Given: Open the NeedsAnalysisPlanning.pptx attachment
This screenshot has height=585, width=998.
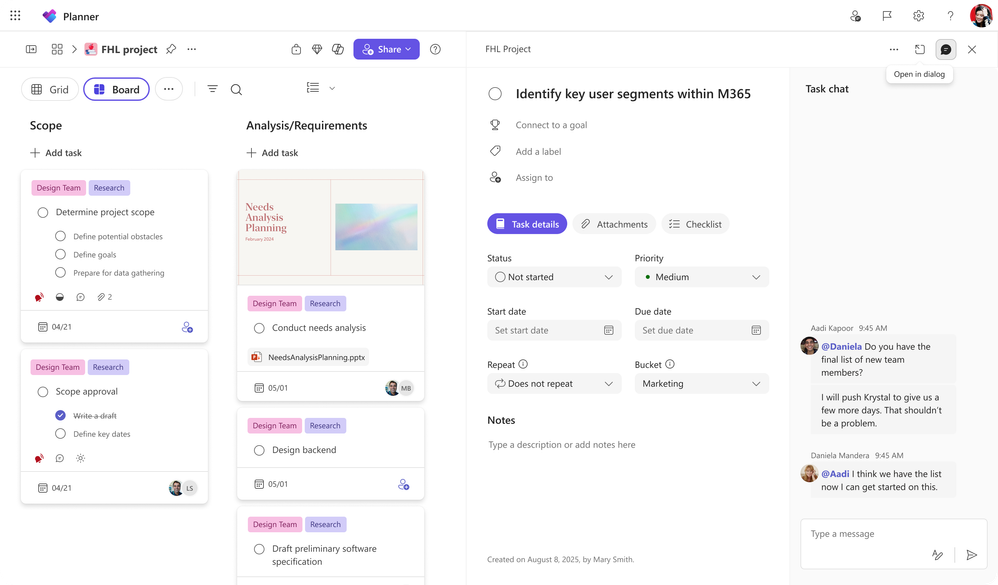Looking at the screenshot, I should coord(309,357).
